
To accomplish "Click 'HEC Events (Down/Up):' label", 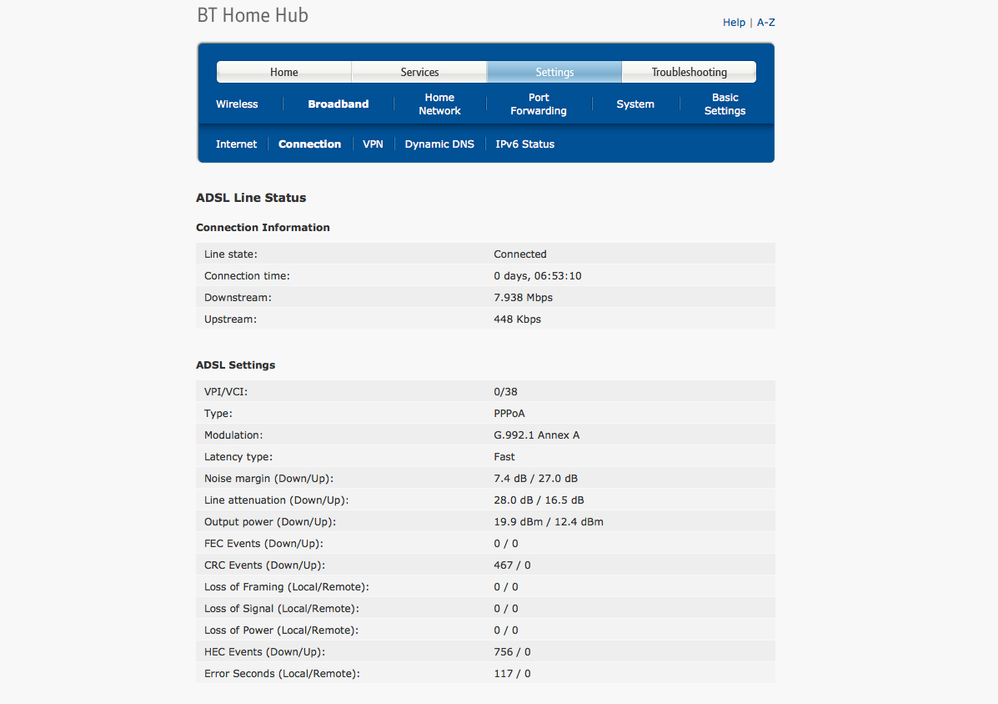I will tap(265, 651).
